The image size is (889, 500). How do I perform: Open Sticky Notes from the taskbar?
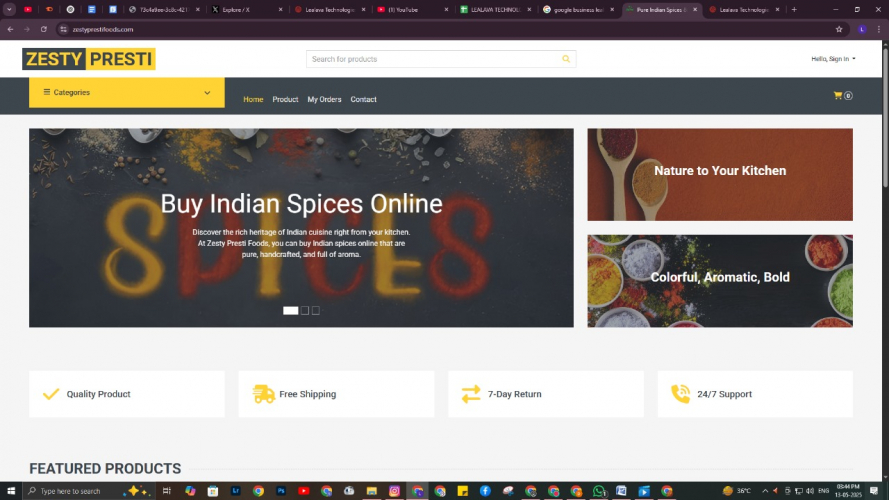pyautogui.click(x=463, y=491)
